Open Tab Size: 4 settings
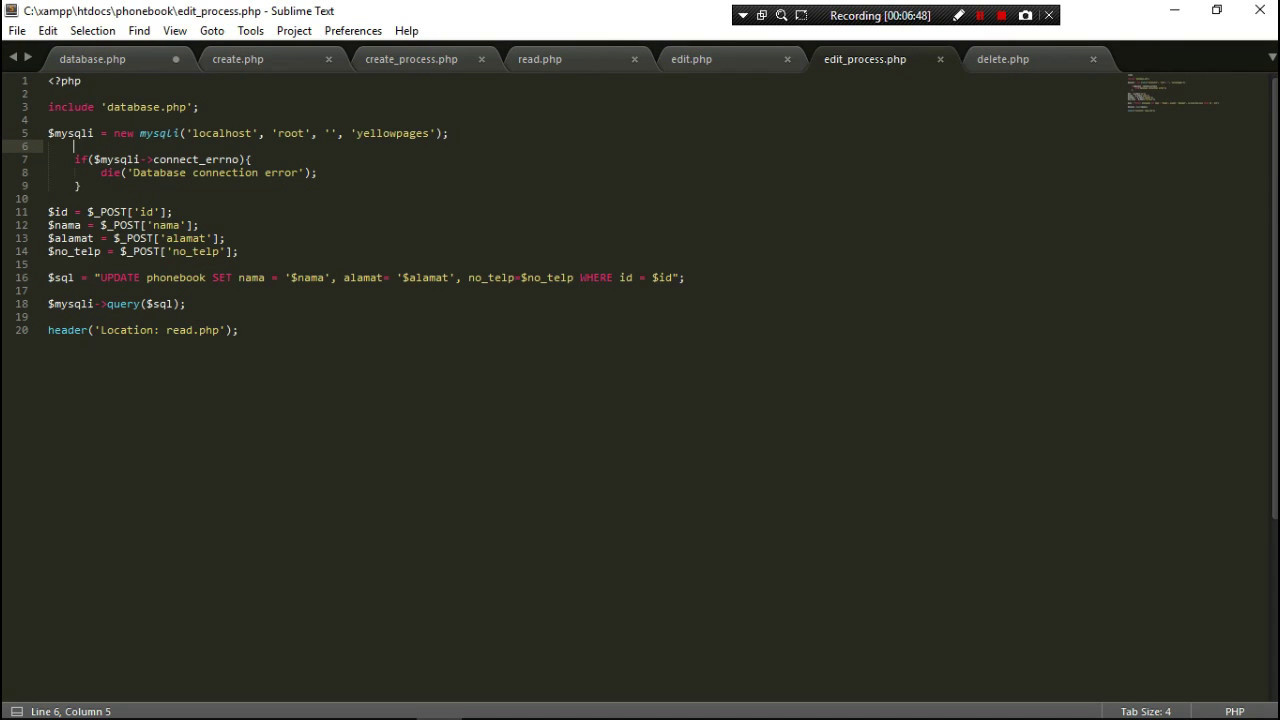This screenshot has width=1280, height=720. [1145, 711]
